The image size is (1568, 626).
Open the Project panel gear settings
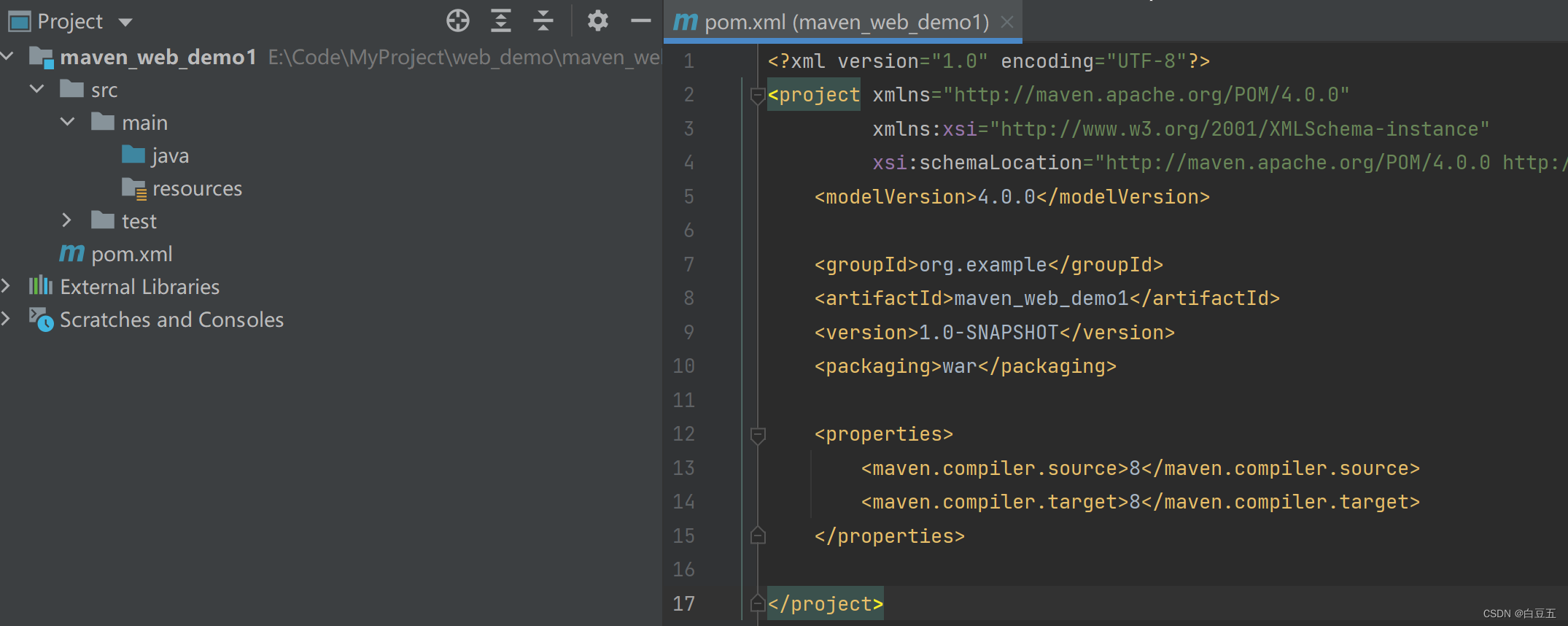(x=597, y=21)
